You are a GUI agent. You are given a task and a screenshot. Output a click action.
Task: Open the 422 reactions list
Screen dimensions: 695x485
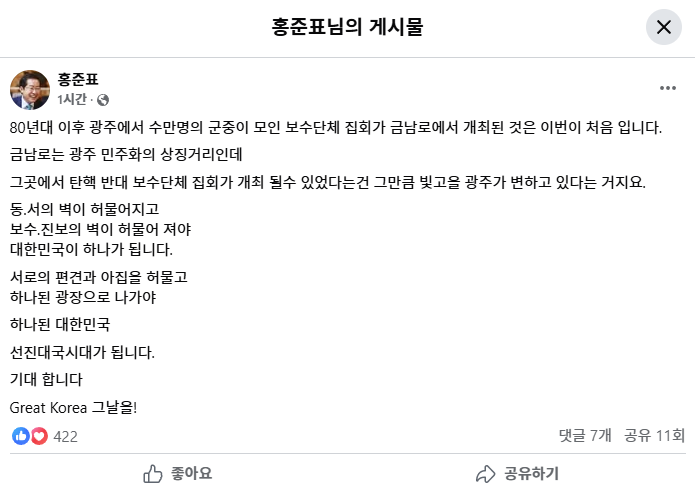[65, 436]
